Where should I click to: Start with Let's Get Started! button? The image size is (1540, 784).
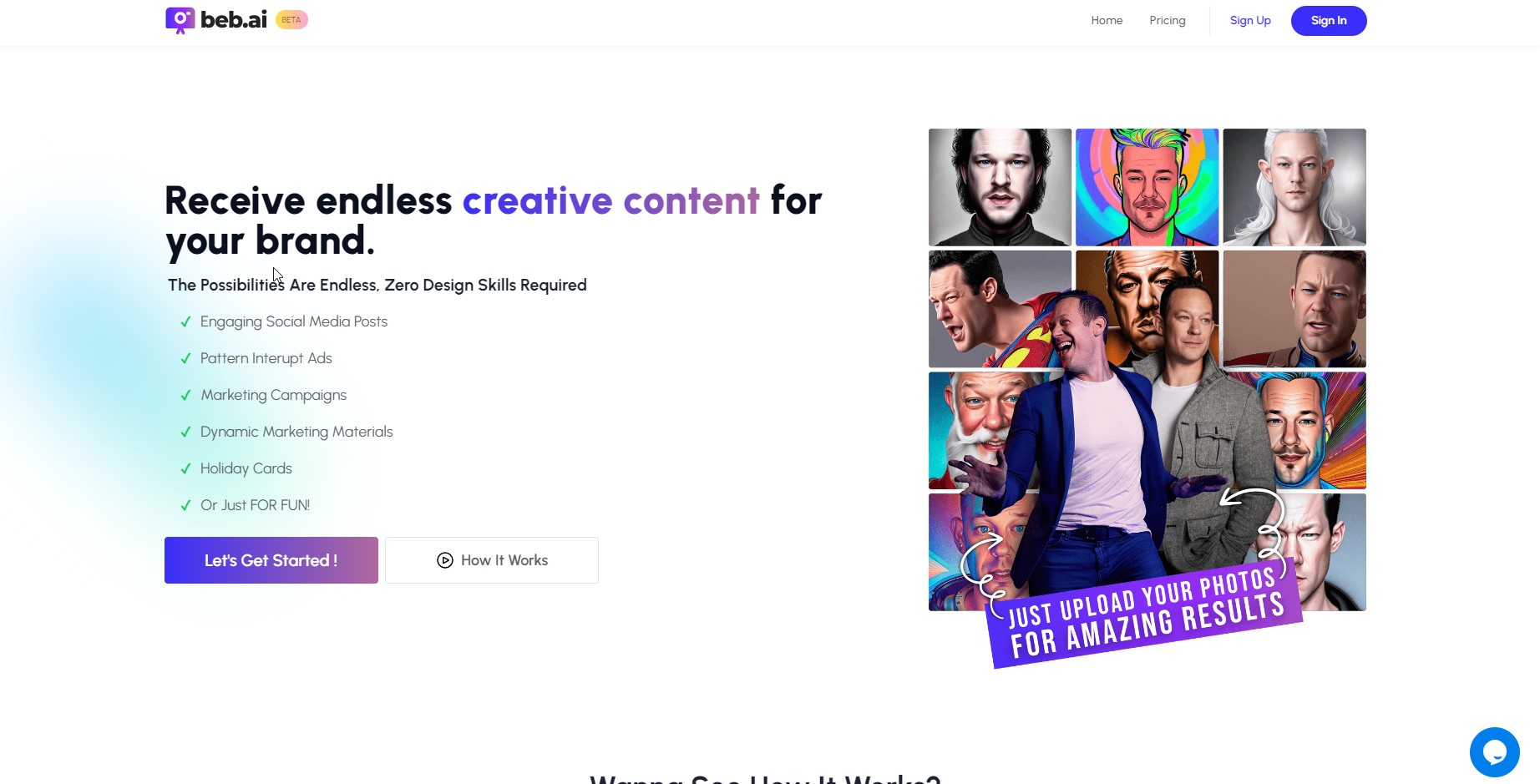(271, 560)
